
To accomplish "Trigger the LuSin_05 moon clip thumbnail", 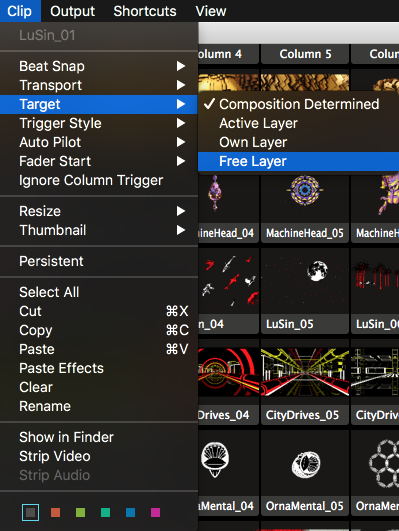I will (x=305, y=281).
